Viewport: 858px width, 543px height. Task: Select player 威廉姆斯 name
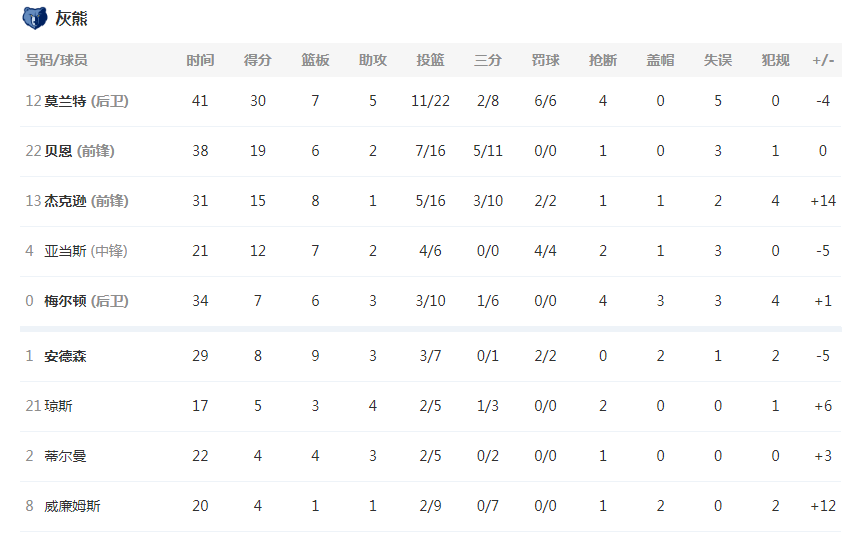click(x=72, y=506)
